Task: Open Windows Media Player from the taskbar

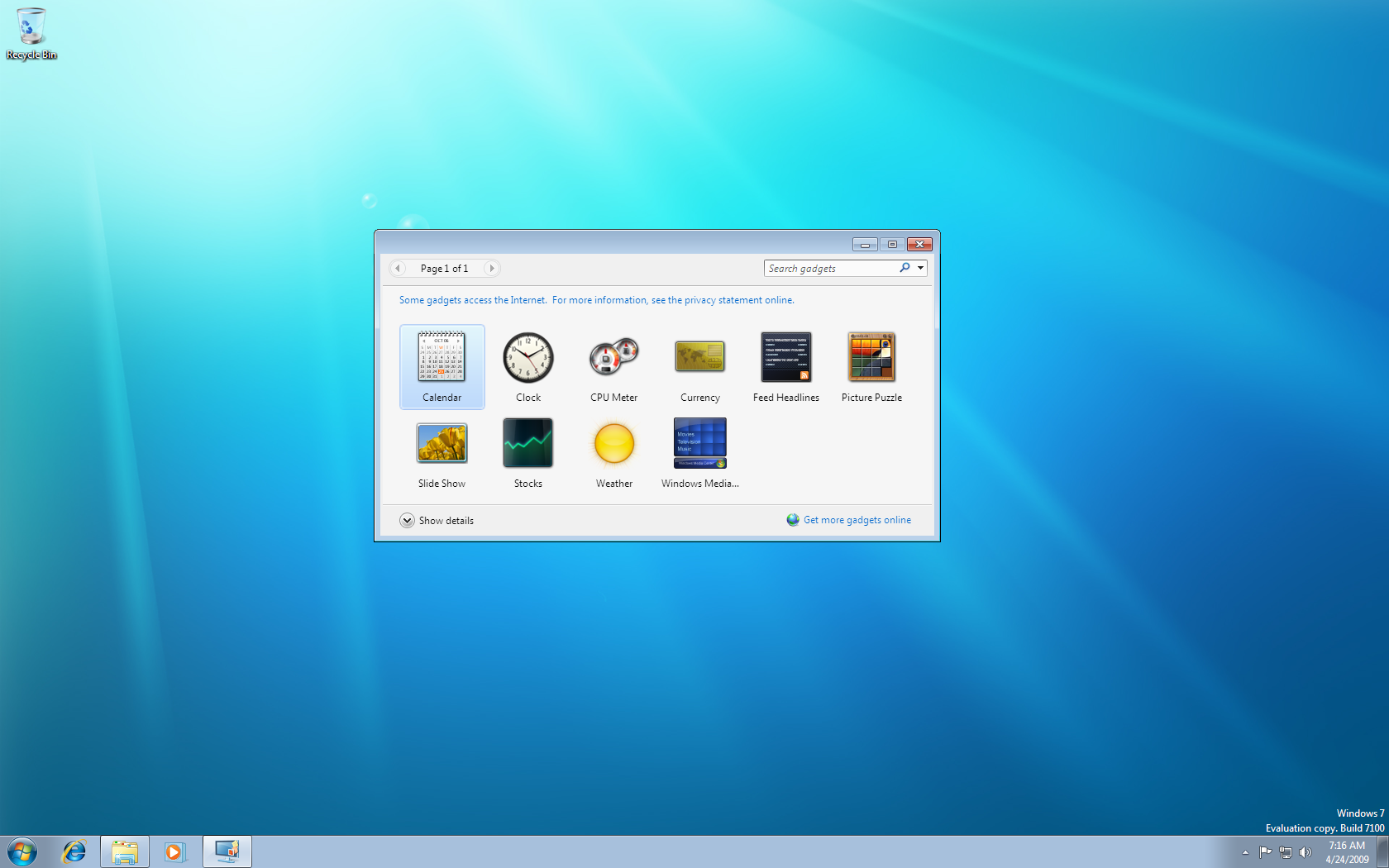Action: click(175, 851)
